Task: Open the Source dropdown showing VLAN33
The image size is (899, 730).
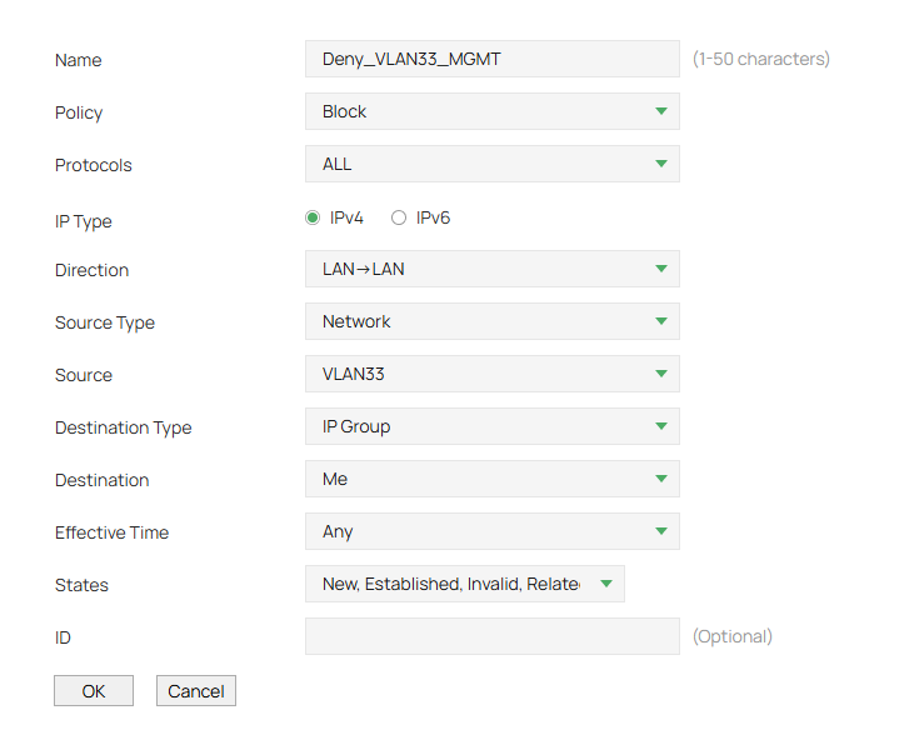Action: [492, 374]
